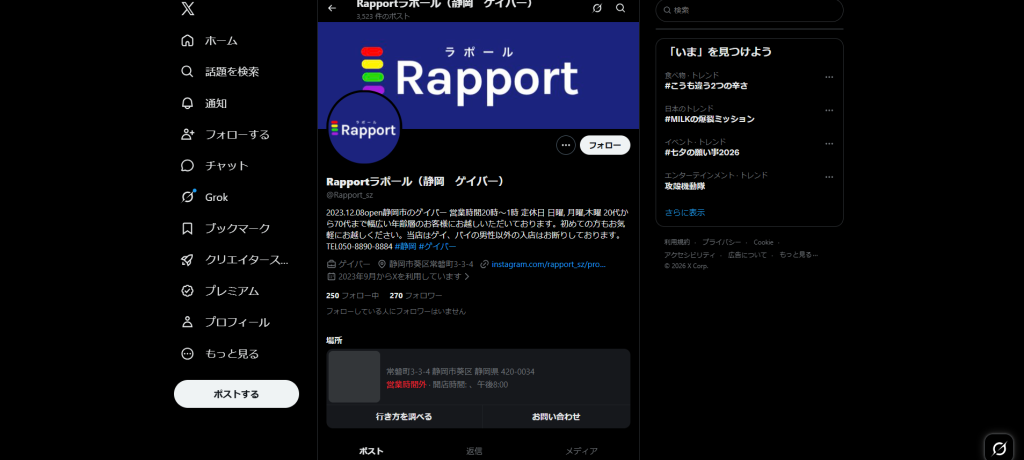Viewport: 1024px width, 460px height.
Task: Click the location map thumbnail
Action: point(354,377)
